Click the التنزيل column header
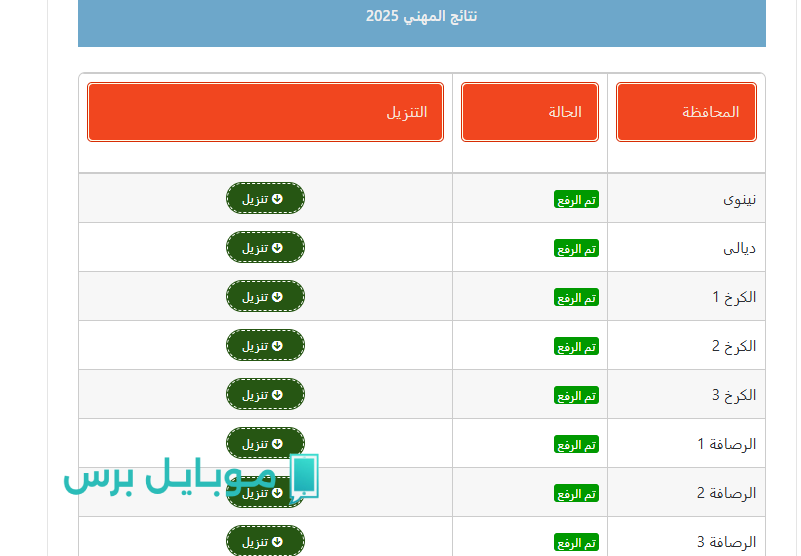The image size is (801, 556). 265,112
